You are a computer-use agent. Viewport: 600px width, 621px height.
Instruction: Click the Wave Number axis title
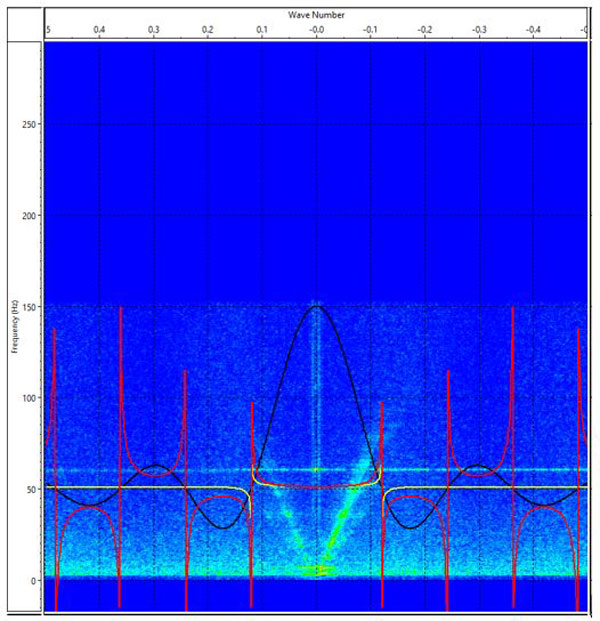(x=316, y=15)
